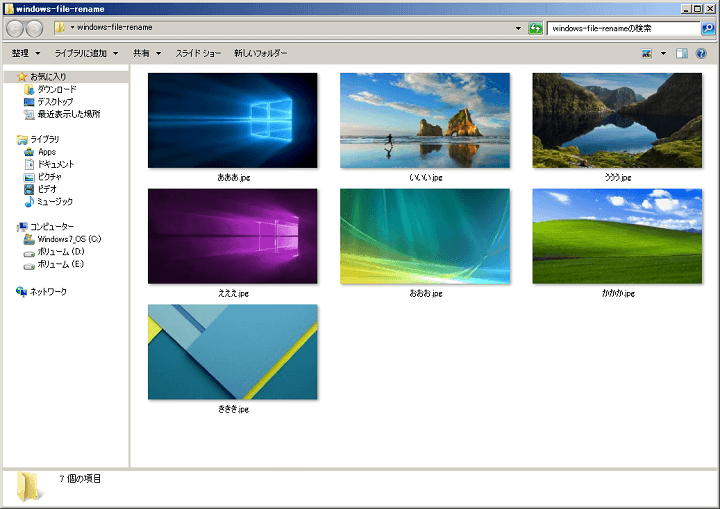Open ダウンロード in the favorites list
The width and height of the screenshot is (720, 509).
point(56,89)
